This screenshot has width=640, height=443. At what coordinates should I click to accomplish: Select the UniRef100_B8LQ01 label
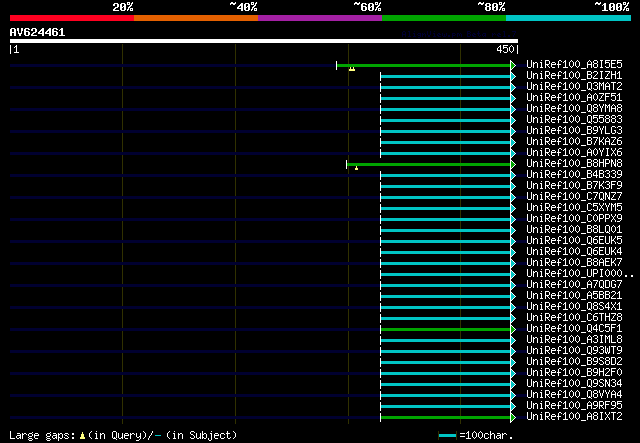pyautogui.click(x=574, y=229)
